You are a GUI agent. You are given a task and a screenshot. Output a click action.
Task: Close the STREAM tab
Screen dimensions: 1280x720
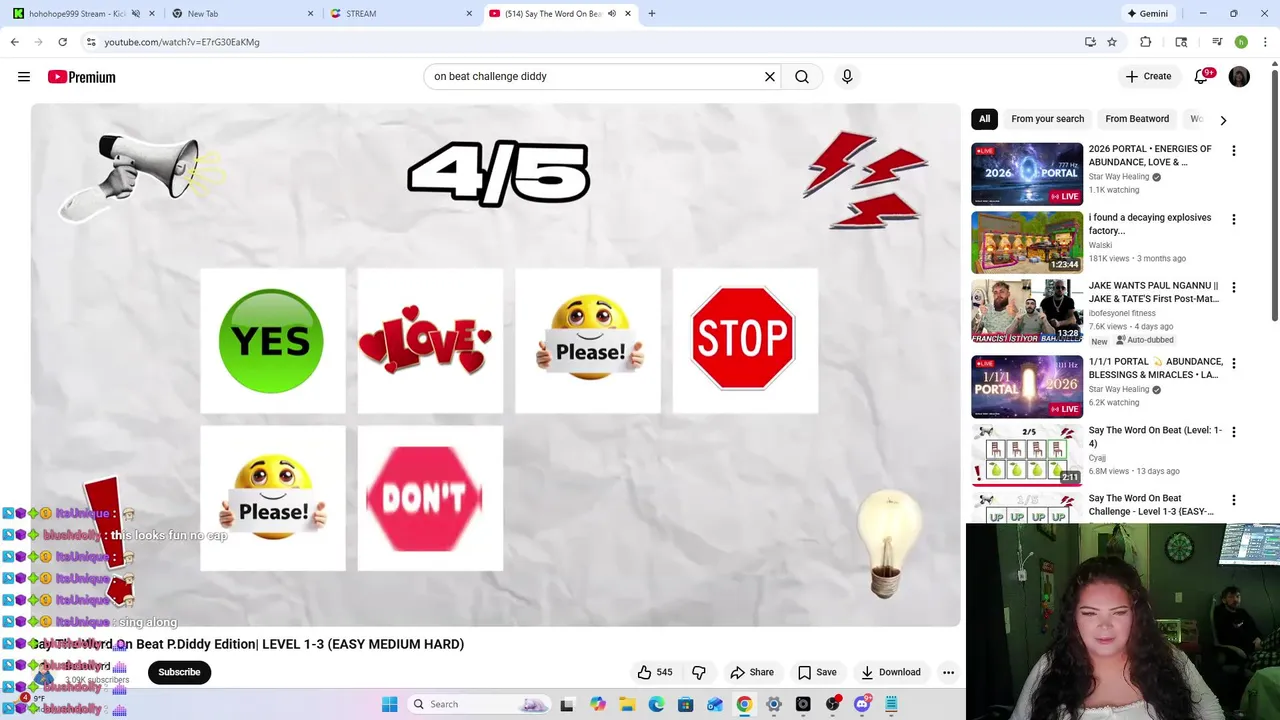469,14
